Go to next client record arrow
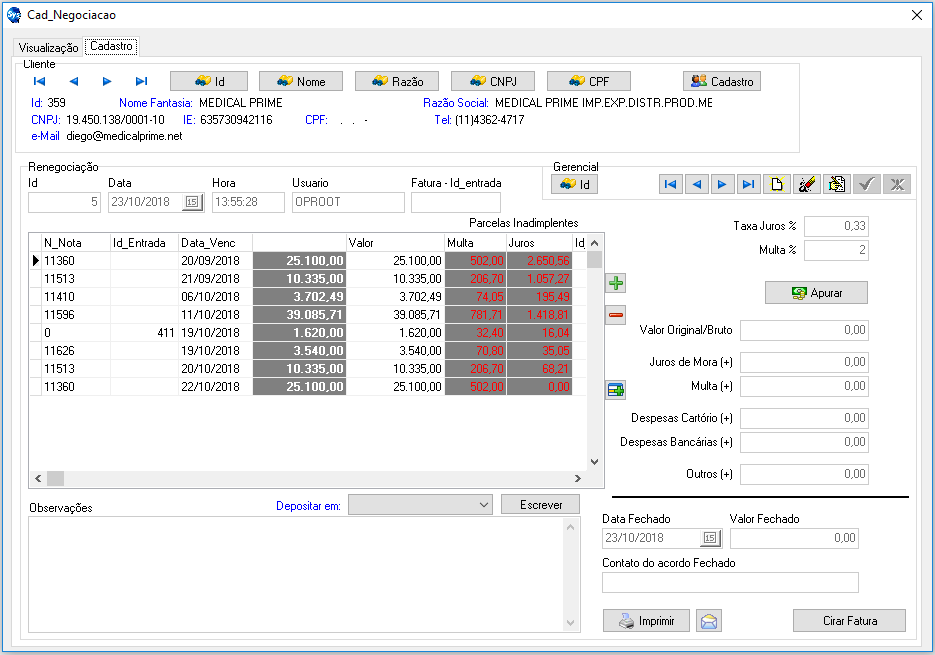Viewport: 935px width, 655px height. pos(107,82)
